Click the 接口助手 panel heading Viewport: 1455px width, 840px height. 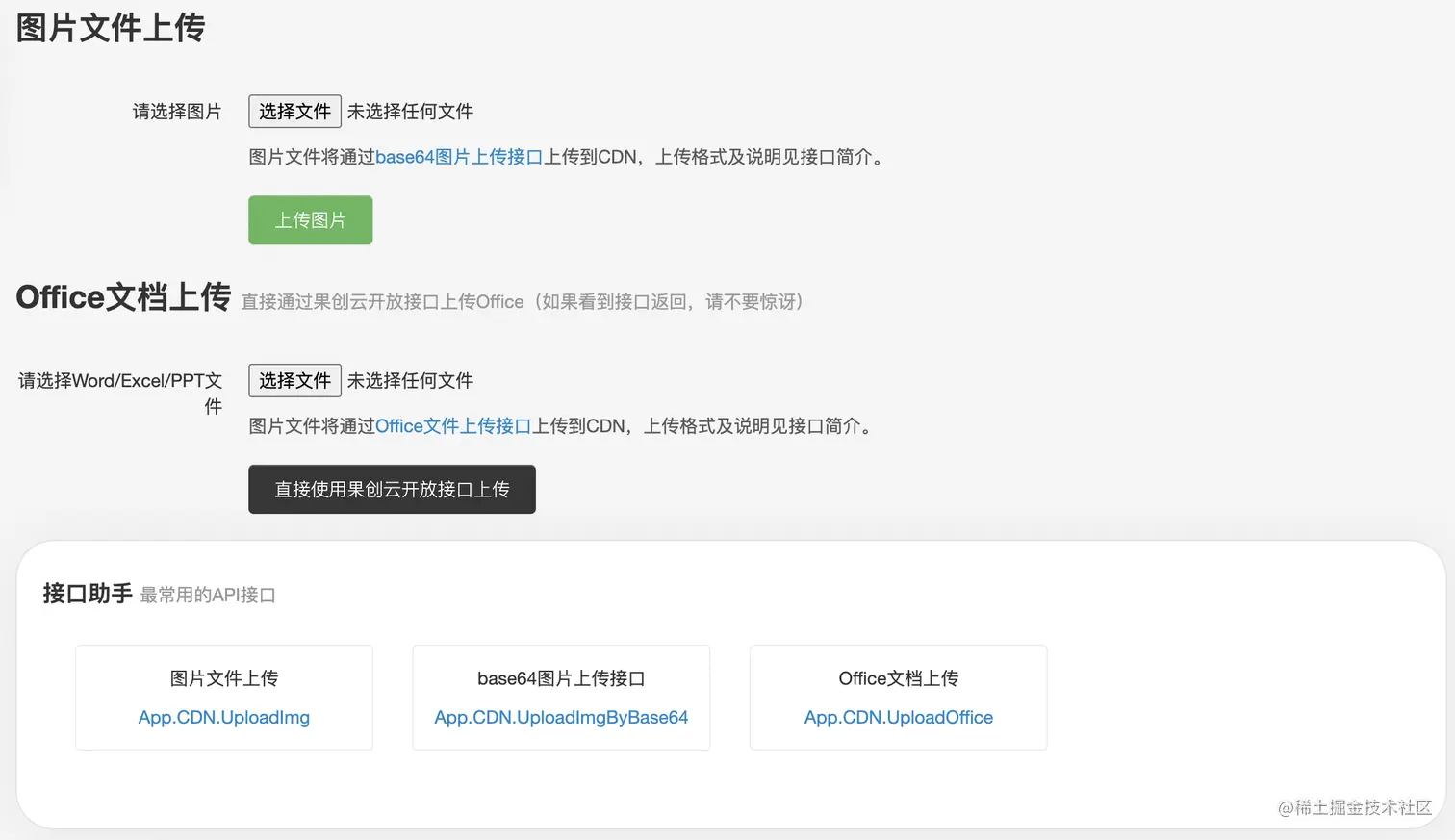pos(88,594)
